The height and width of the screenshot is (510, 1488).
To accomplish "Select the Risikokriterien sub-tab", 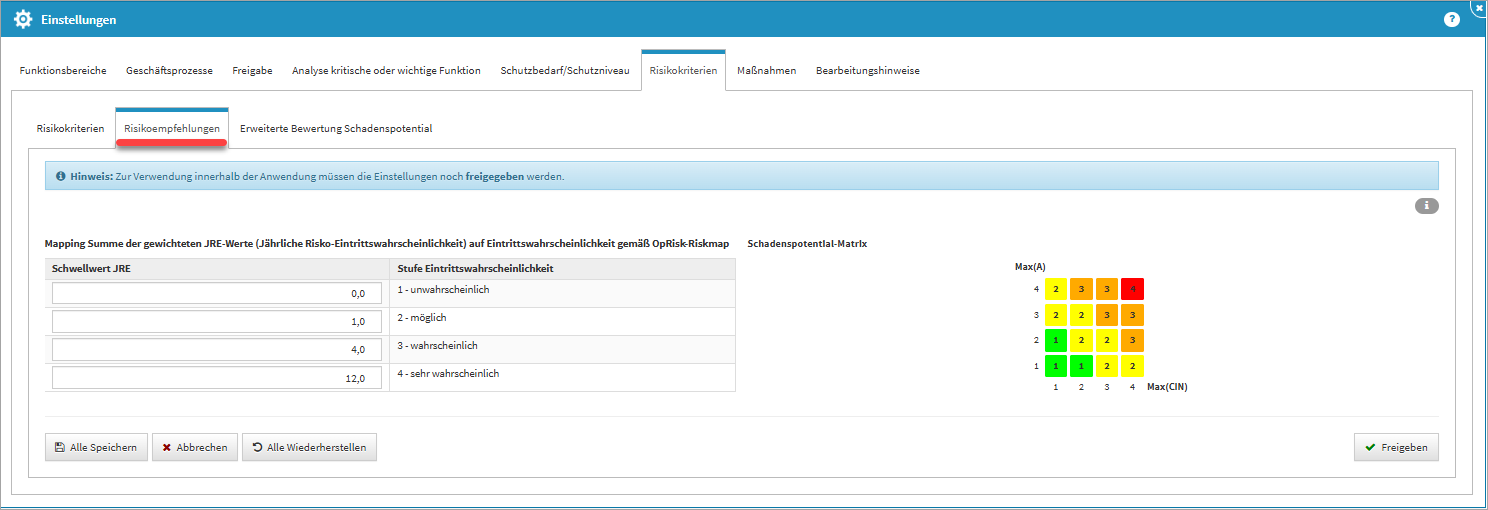I will point(70,129).
